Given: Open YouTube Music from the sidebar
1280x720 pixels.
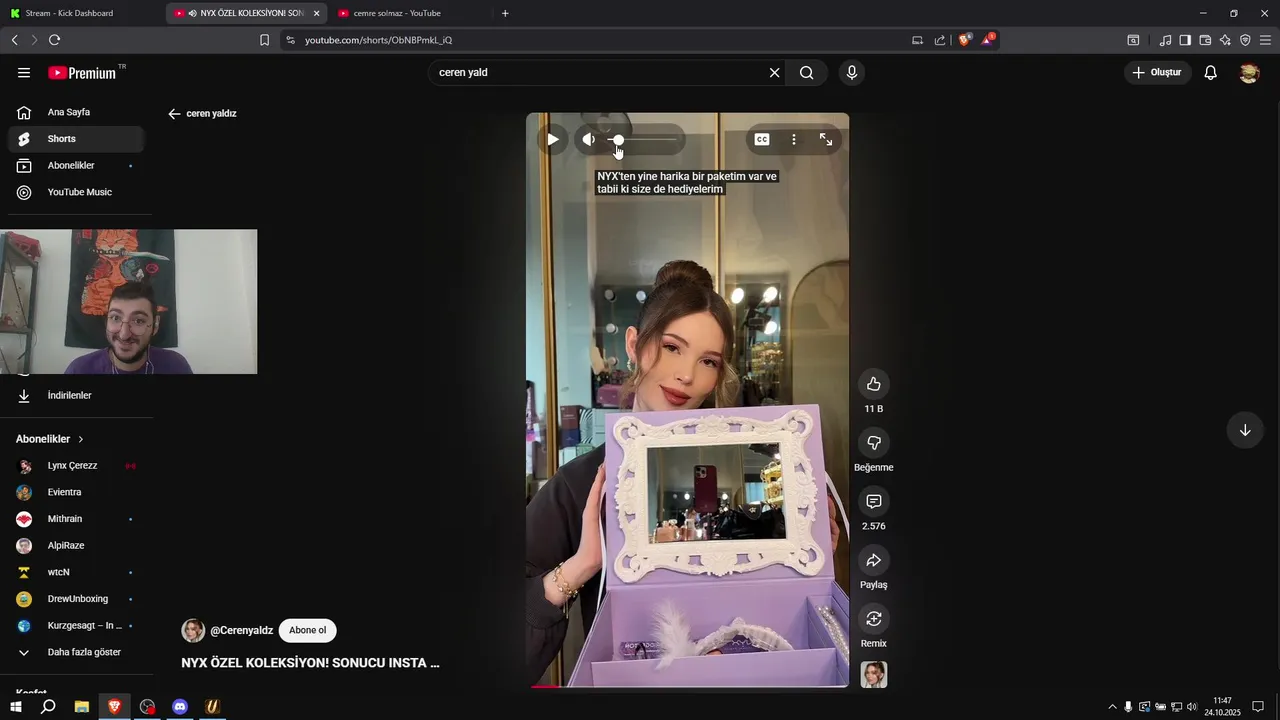Looking at the screenshot, I should (x=76, y=192).
